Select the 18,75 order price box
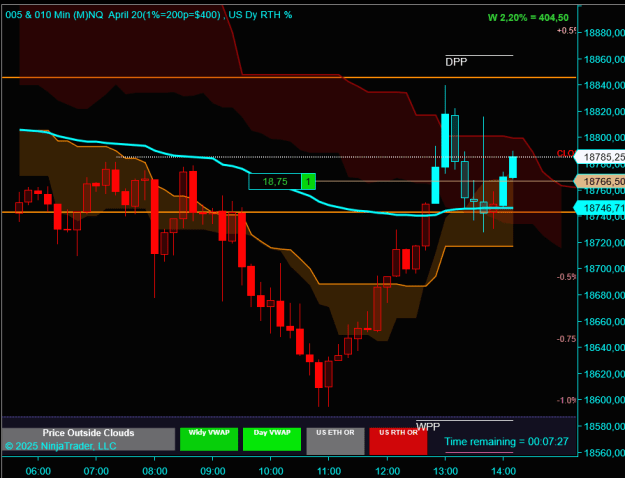Viewport: 625px width, 478px height. tap(275, 182)
